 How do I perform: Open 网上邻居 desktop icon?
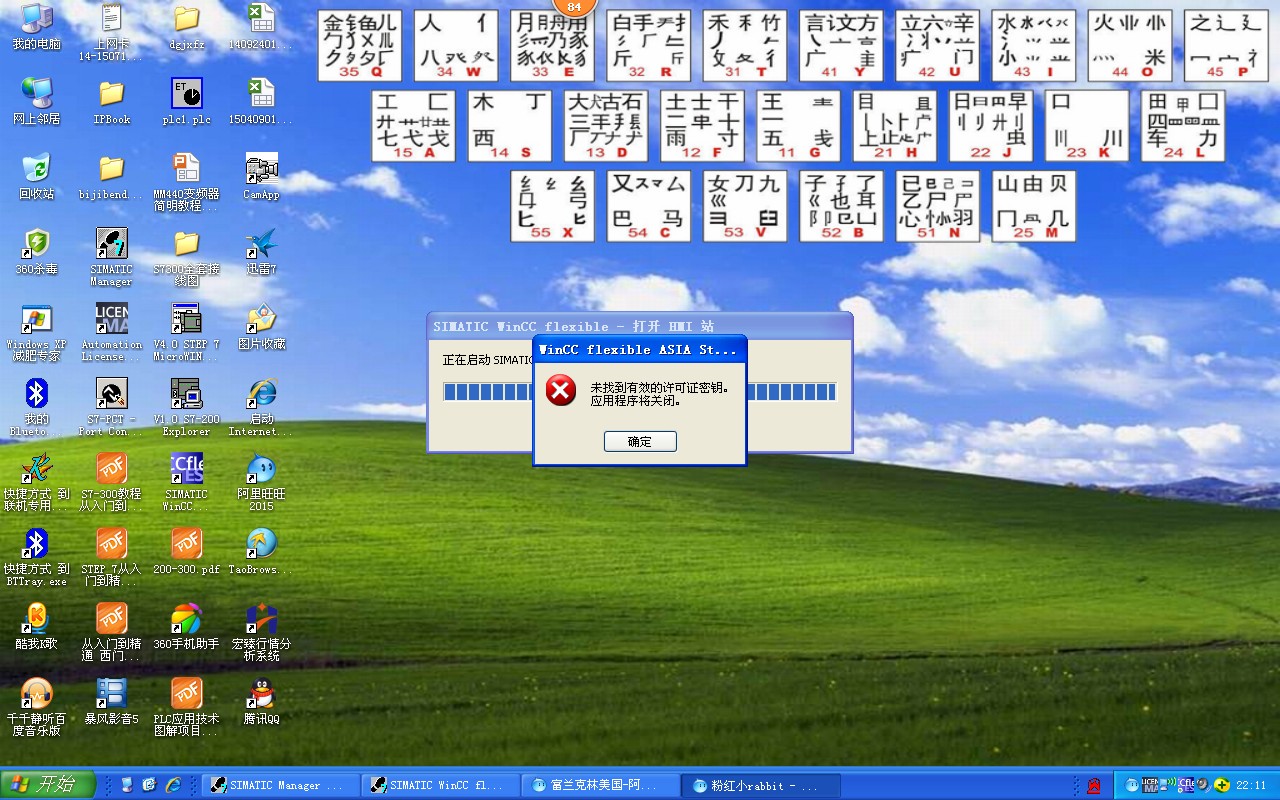pos(37,102)
